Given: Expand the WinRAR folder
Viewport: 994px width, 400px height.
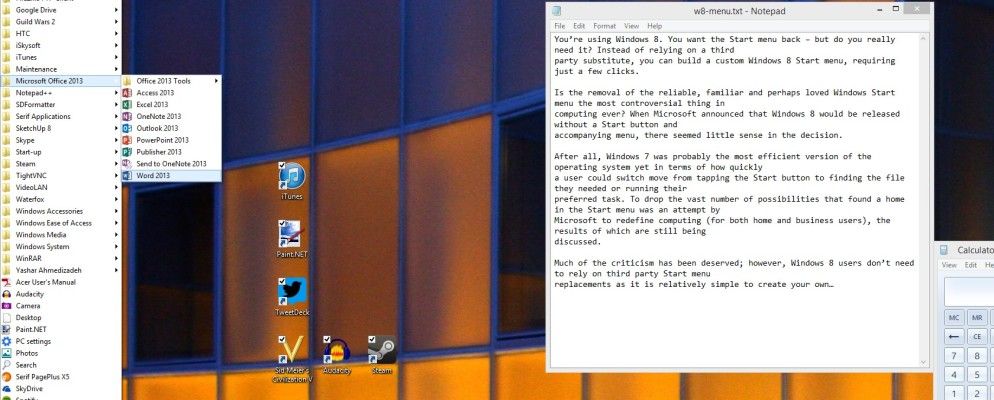Looking at the screenshot, I should pos(60,259).
